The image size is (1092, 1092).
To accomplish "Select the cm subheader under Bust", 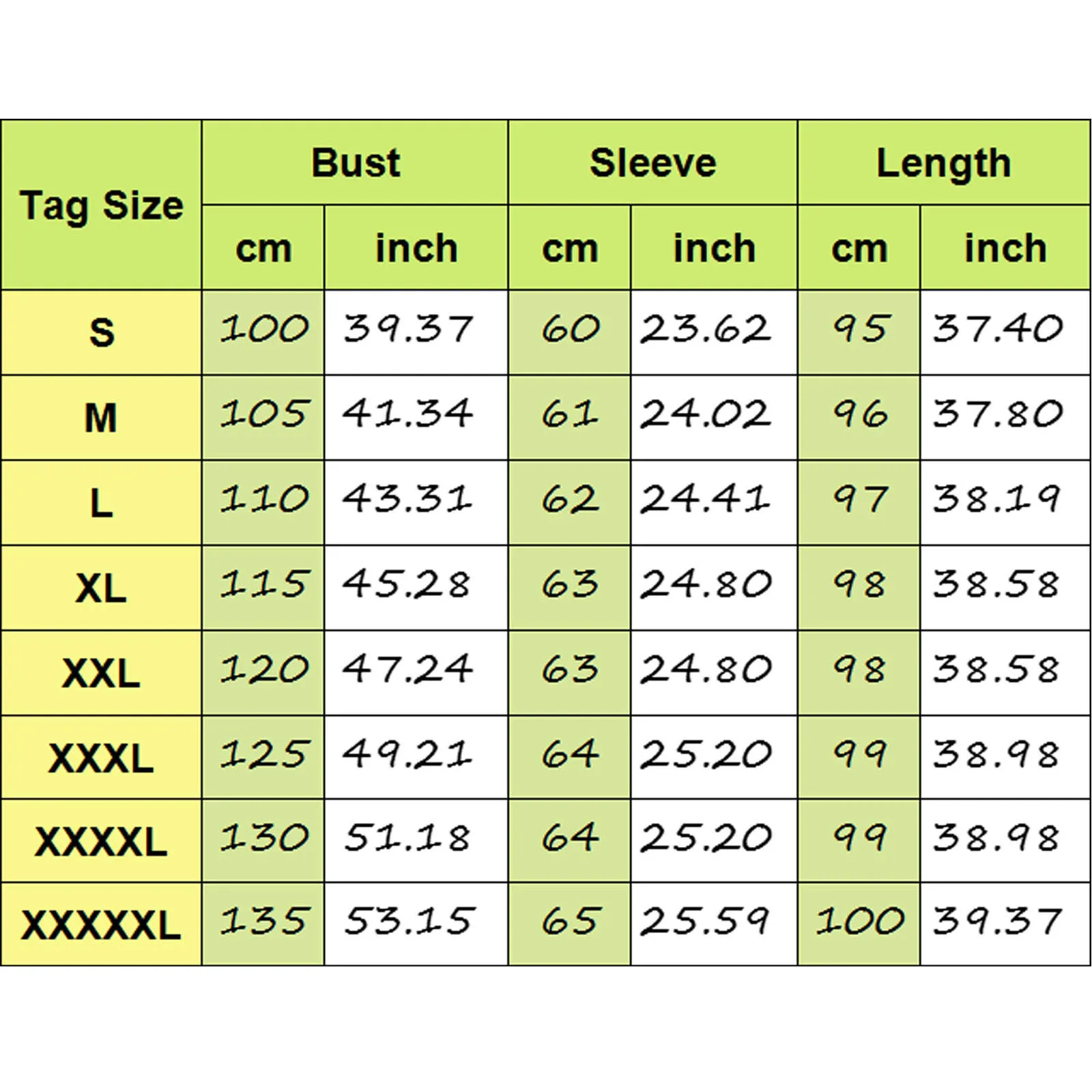I will click(263, 248).
